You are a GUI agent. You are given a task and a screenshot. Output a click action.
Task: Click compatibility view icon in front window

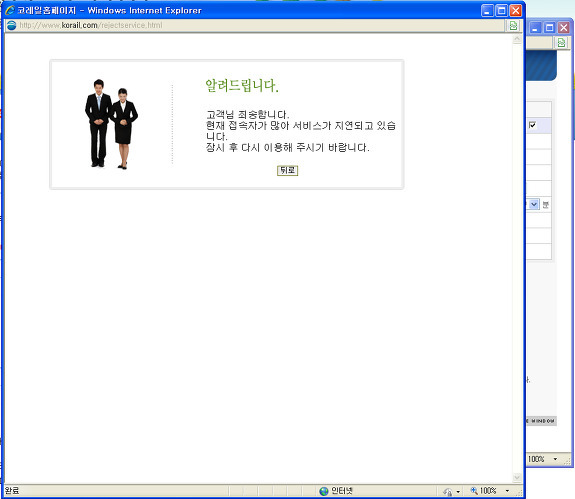[x=513, y=25]
